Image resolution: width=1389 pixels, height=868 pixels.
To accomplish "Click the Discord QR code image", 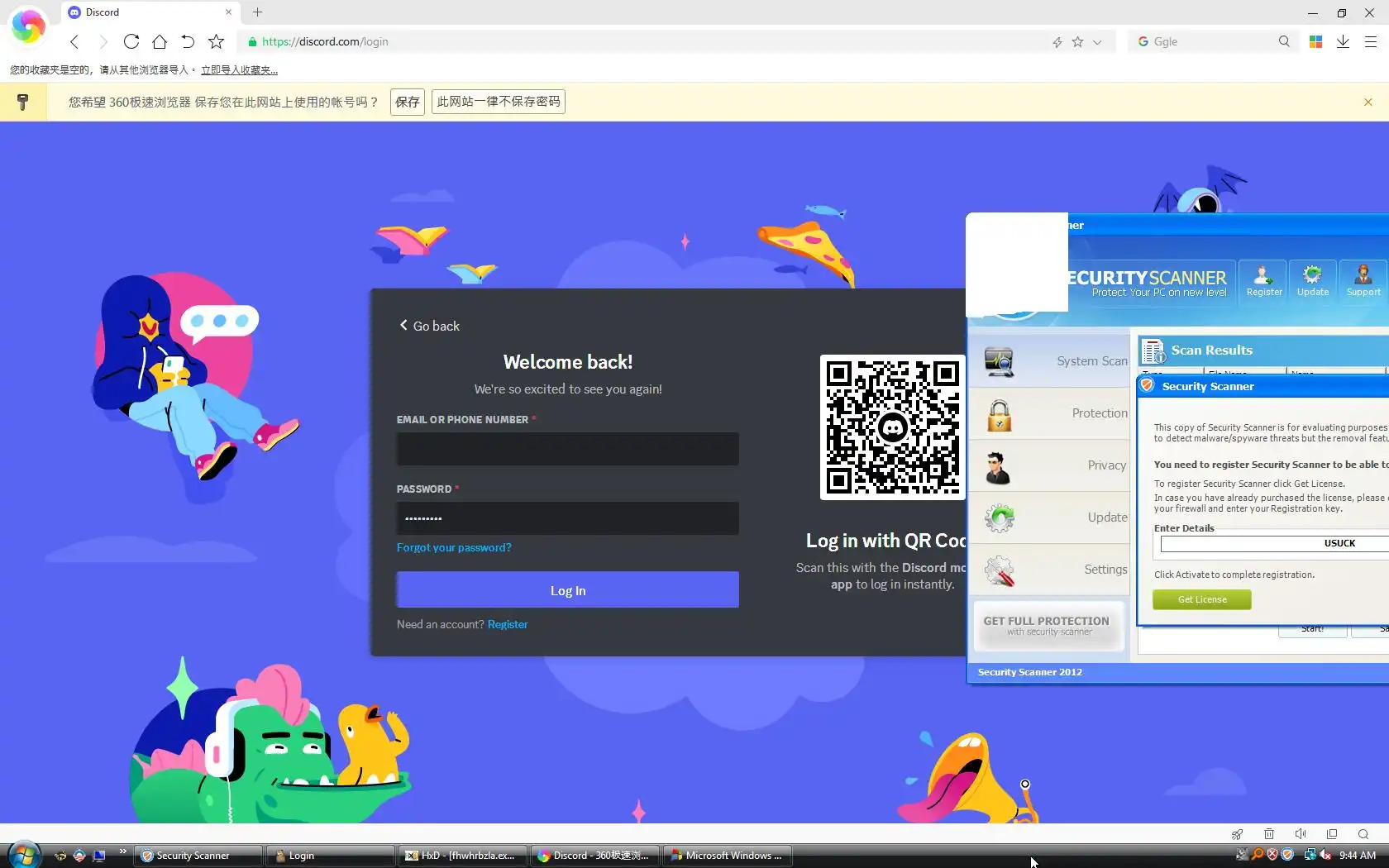I will click(893, 427).
